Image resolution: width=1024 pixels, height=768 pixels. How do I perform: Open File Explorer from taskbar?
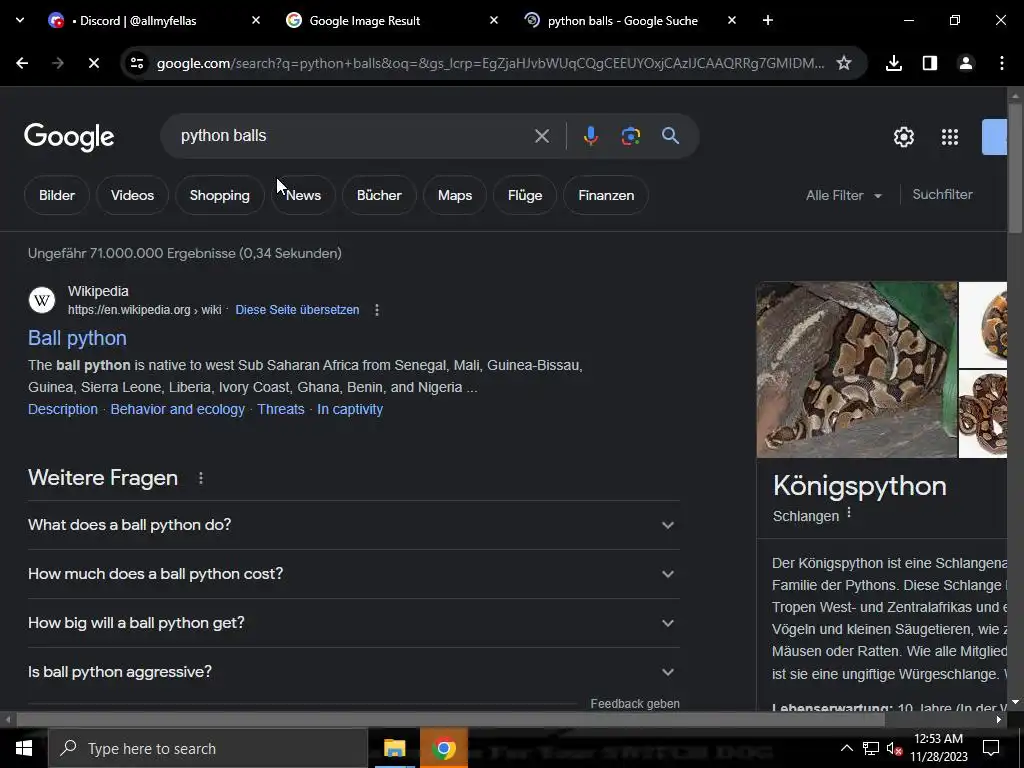click(394, 748)
